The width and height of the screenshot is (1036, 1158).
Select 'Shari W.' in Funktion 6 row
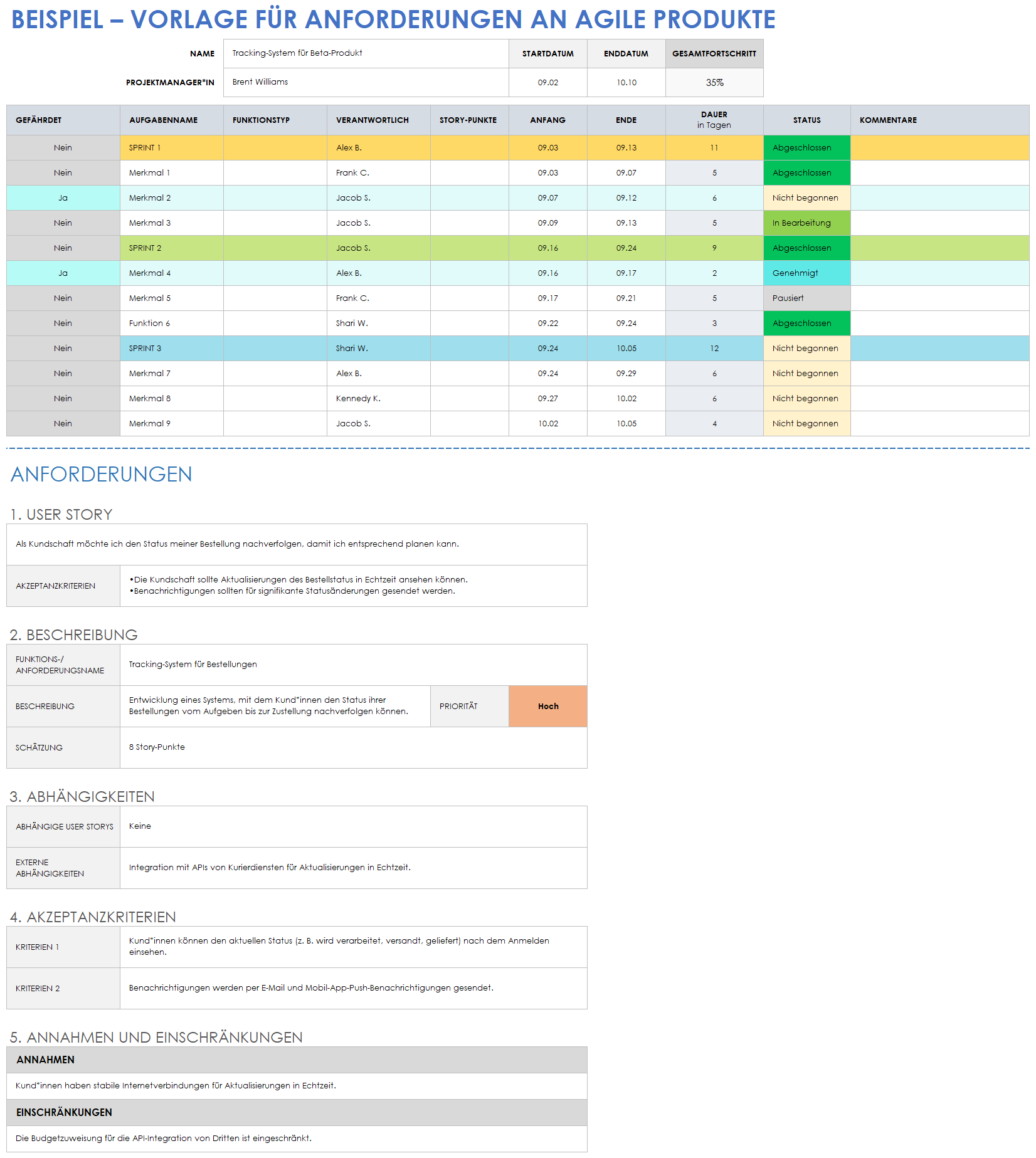point(378,323)
